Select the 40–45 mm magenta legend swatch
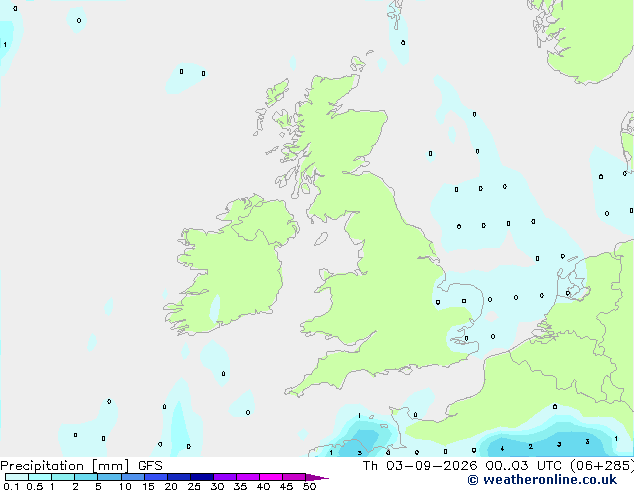 click(x=271, y=477)
